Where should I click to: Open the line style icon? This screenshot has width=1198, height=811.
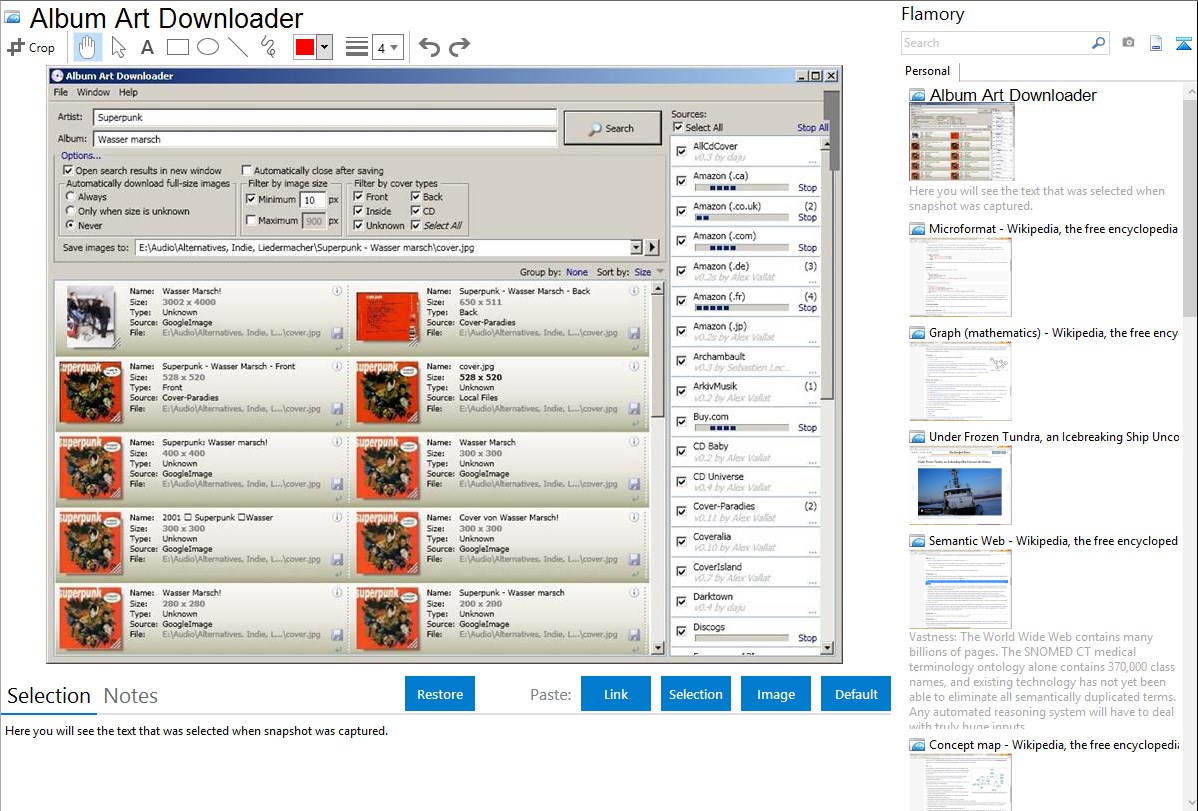356,47
